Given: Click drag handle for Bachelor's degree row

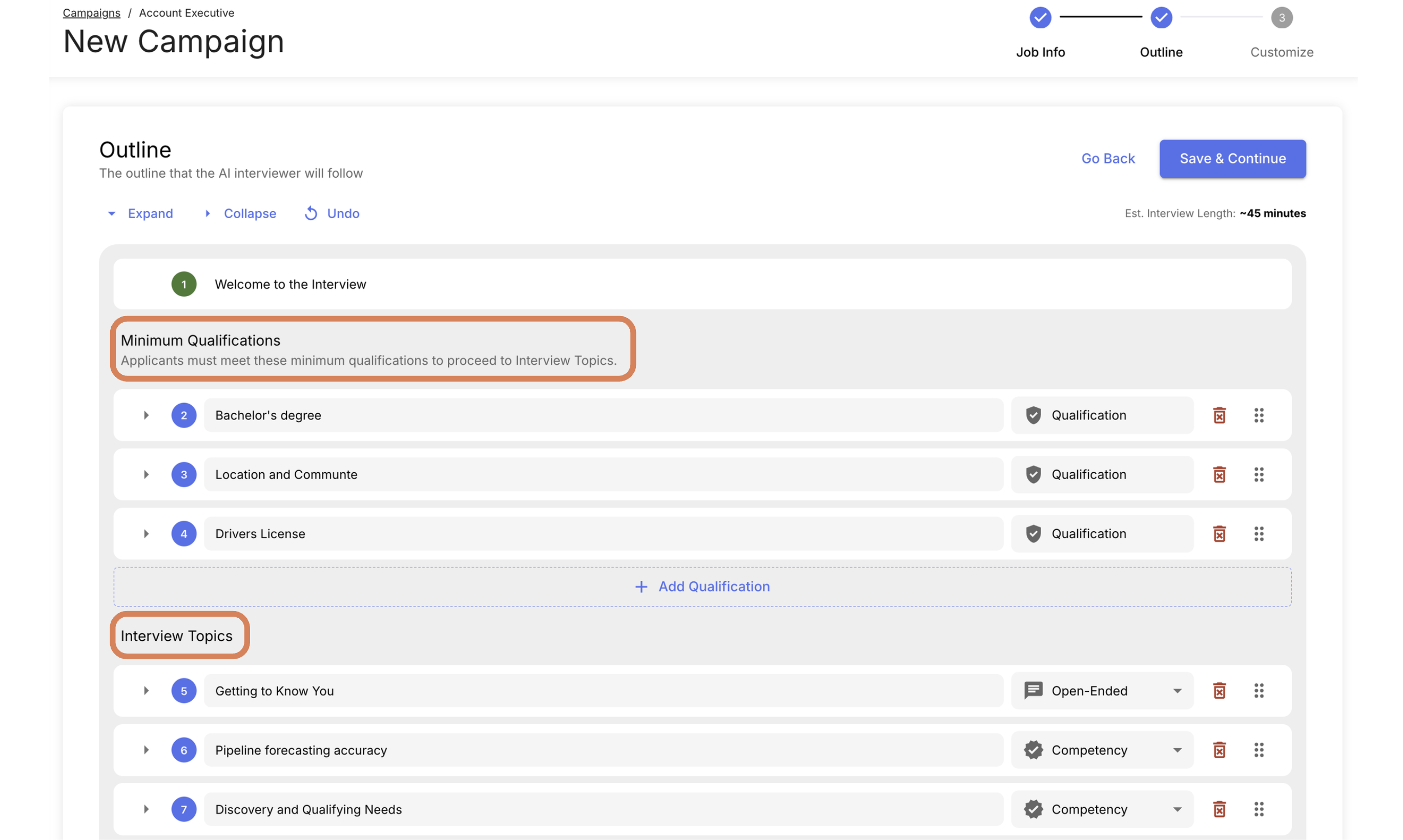Looking at the screenshot, I should point(1258,415).
